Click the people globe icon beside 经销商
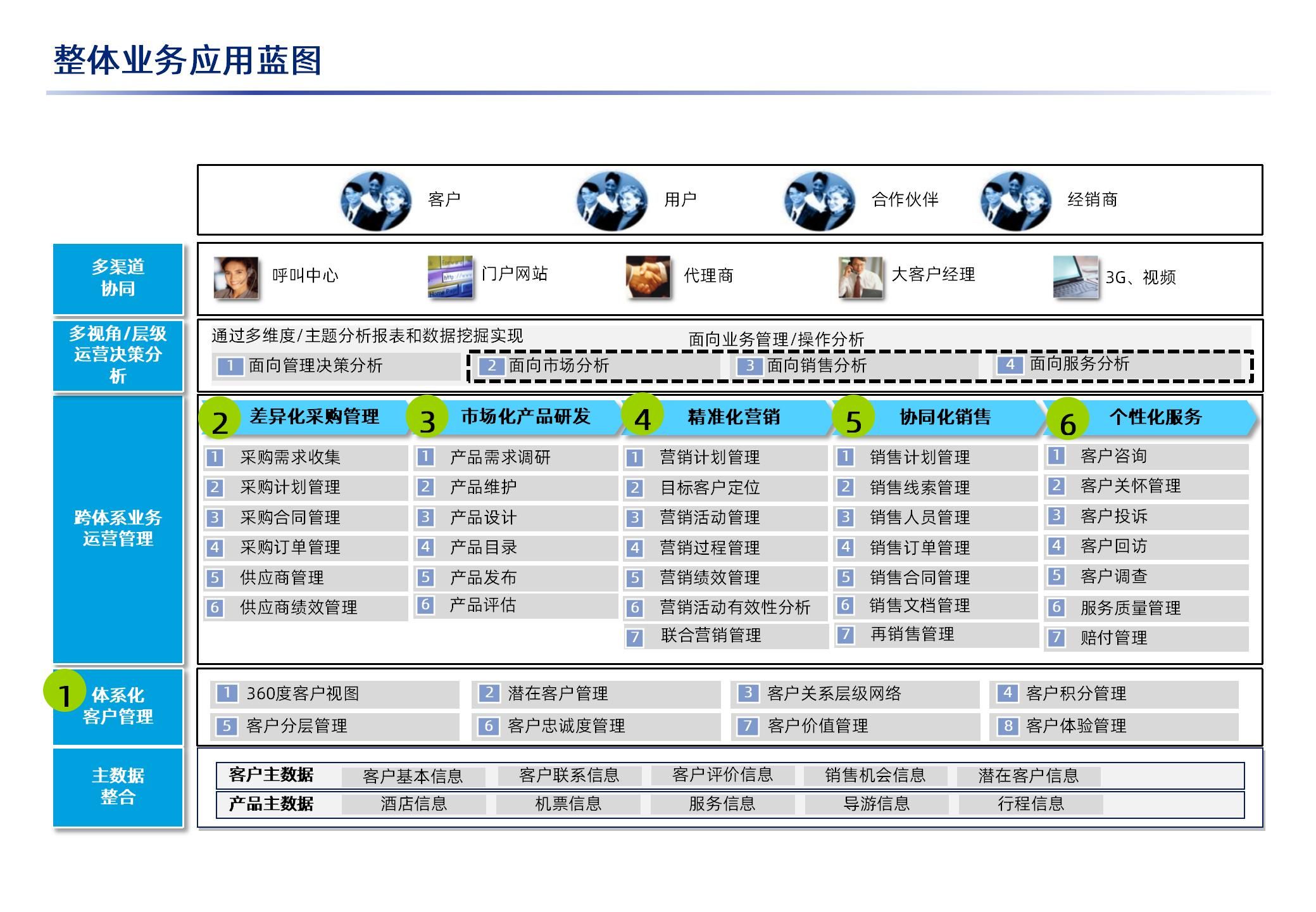Viewport: 1316px width, 912px height. 1015,201
